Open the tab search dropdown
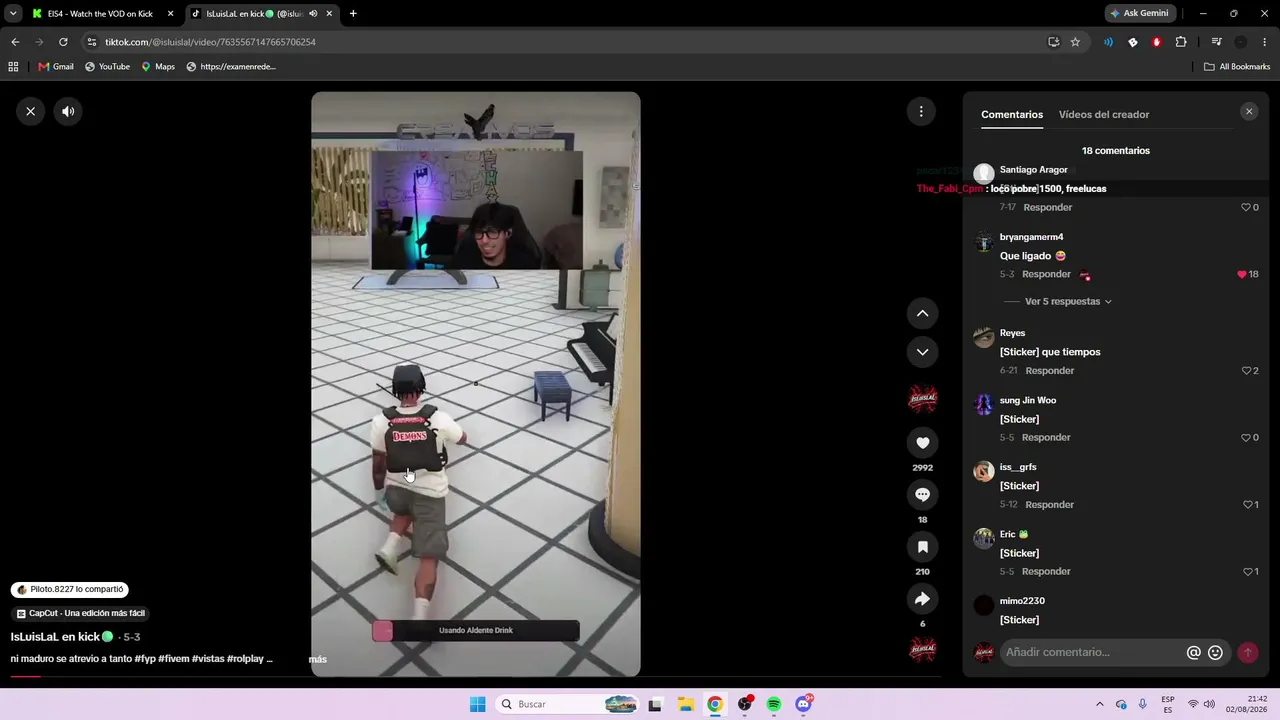The height and width of the screenshot is (720, 1280). coord(13,14)
